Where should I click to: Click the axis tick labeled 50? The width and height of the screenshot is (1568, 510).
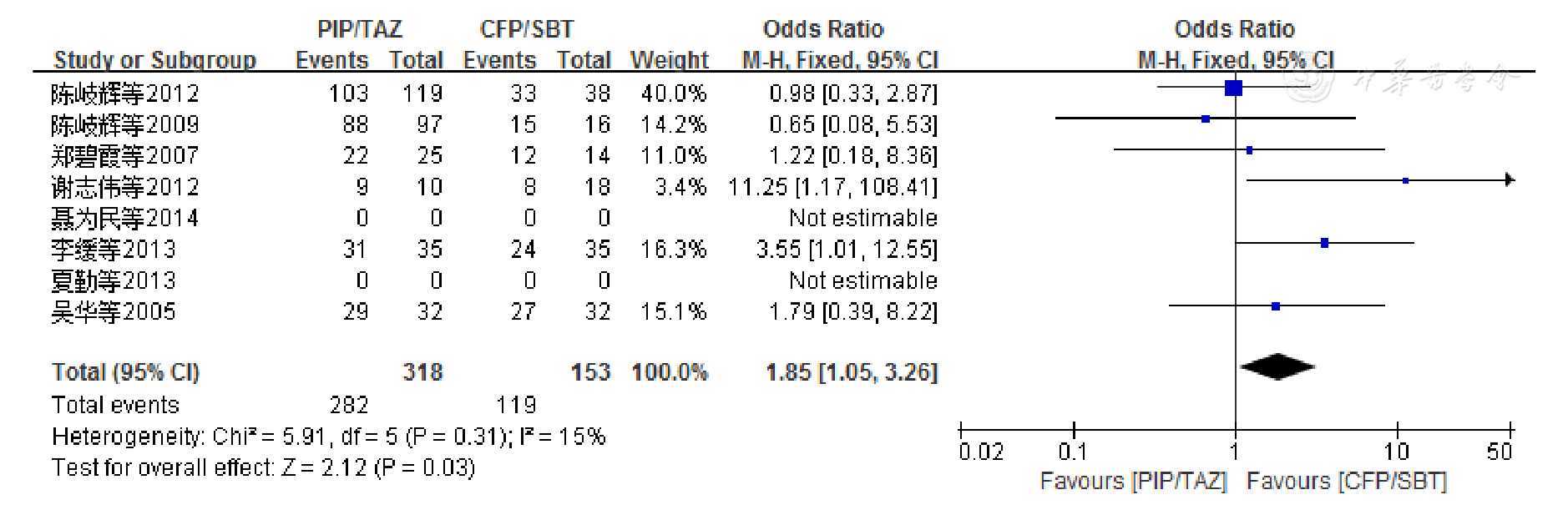pos(1500,452)
